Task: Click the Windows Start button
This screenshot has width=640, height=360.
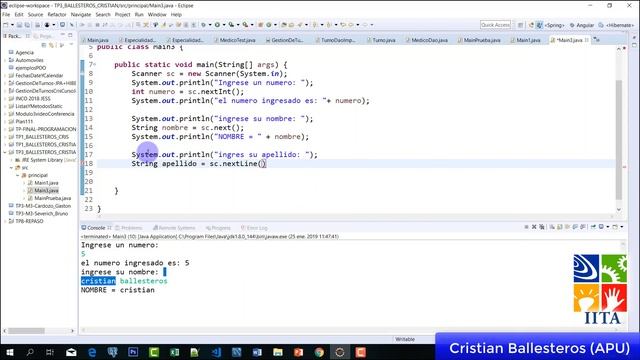Action: point(9,352)
